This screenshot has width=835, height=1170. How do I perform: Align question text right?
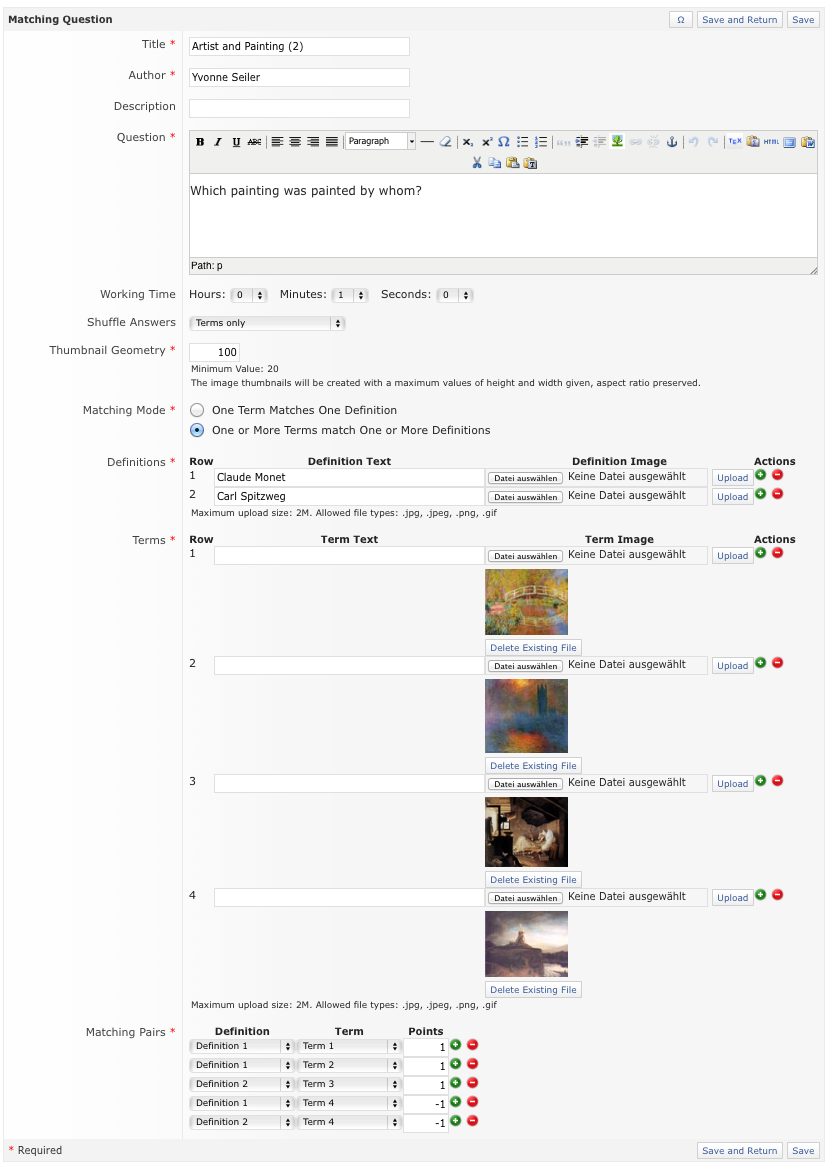click(313, 142)
